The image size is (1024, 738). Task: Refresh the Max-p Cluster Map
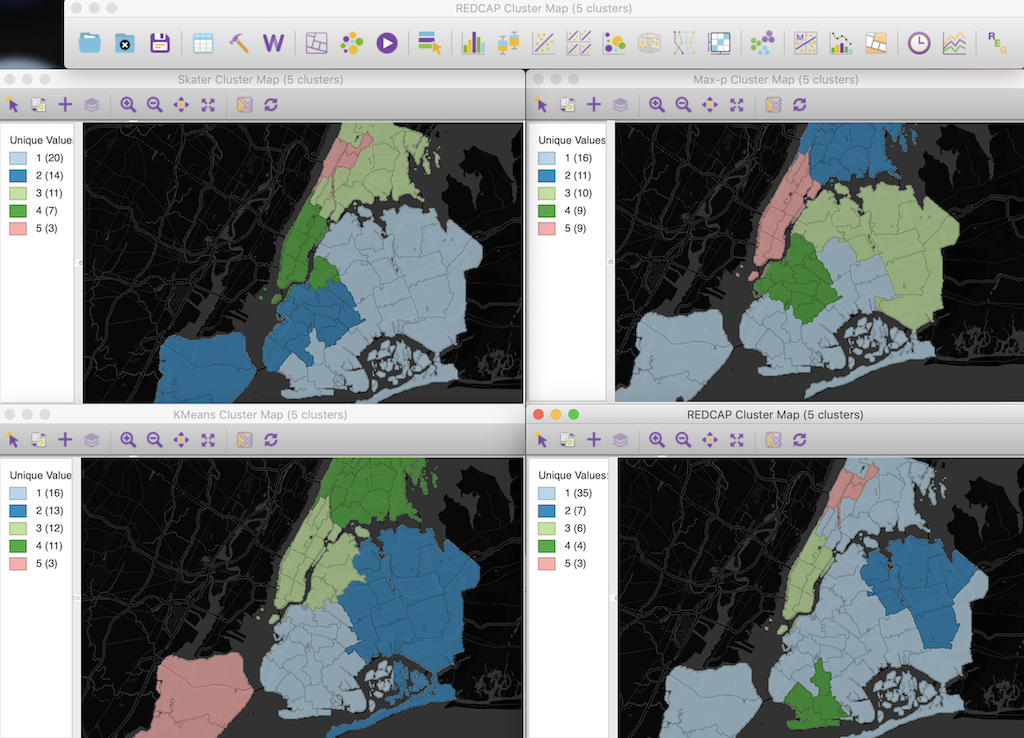coord(798,104)
